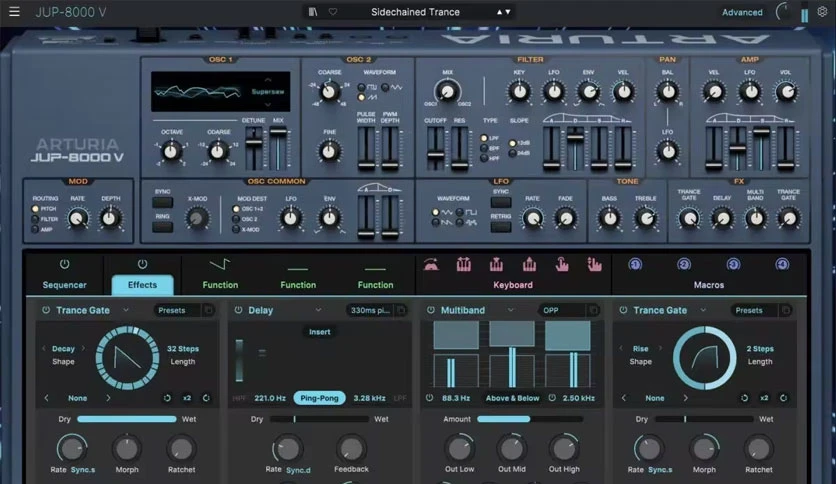
Task: Click the Sidechained Trance preset name
Action: (415, 12)
